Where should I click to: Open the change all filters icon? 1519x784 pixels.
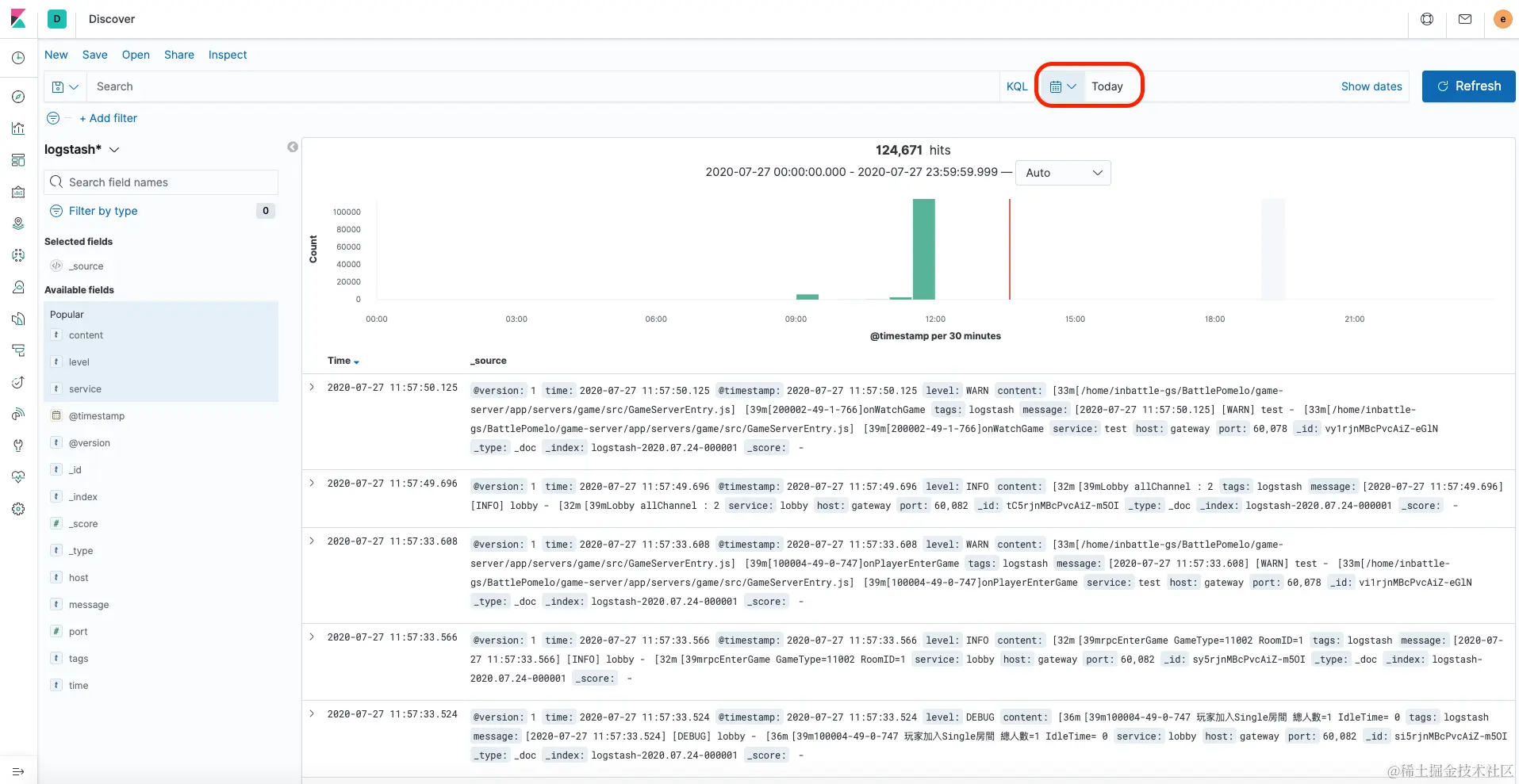(x=53, y=118)
